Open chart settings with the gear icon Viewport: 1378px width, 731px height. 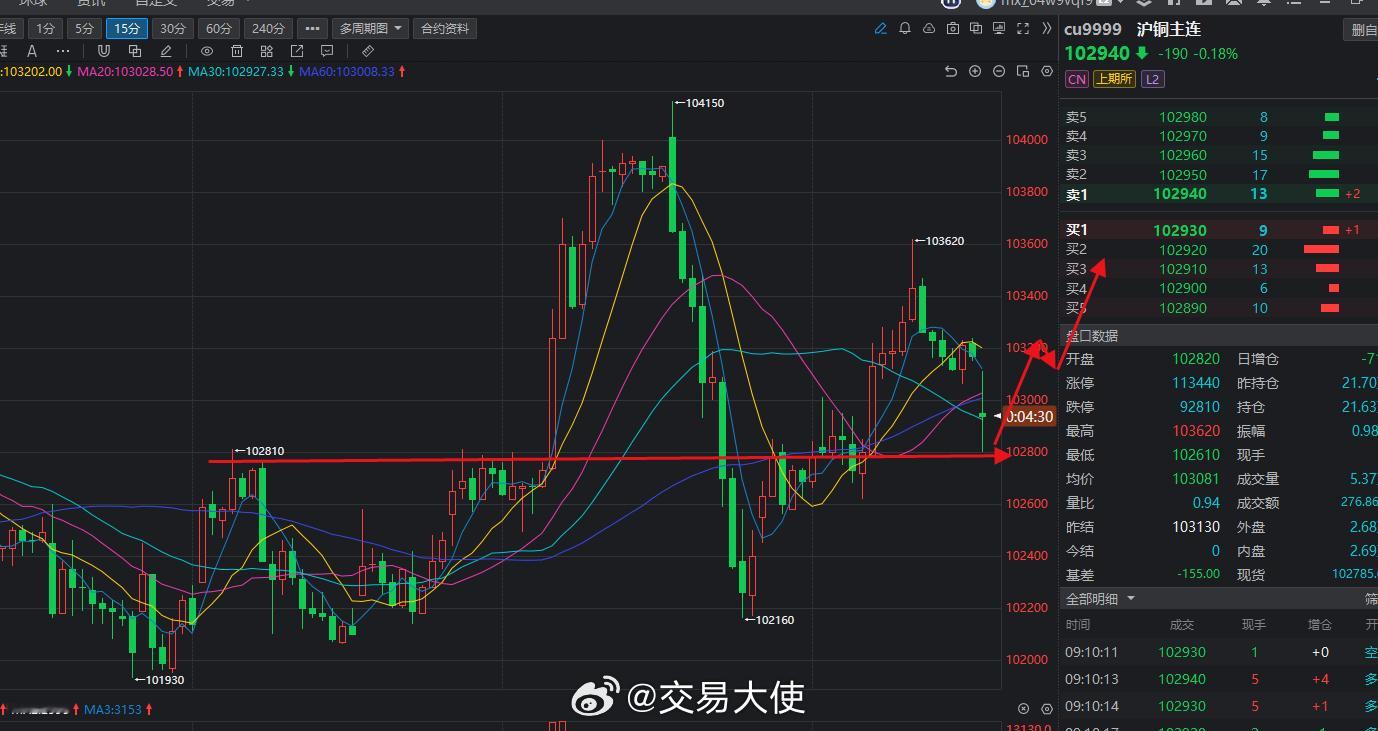pos(1048,71)
